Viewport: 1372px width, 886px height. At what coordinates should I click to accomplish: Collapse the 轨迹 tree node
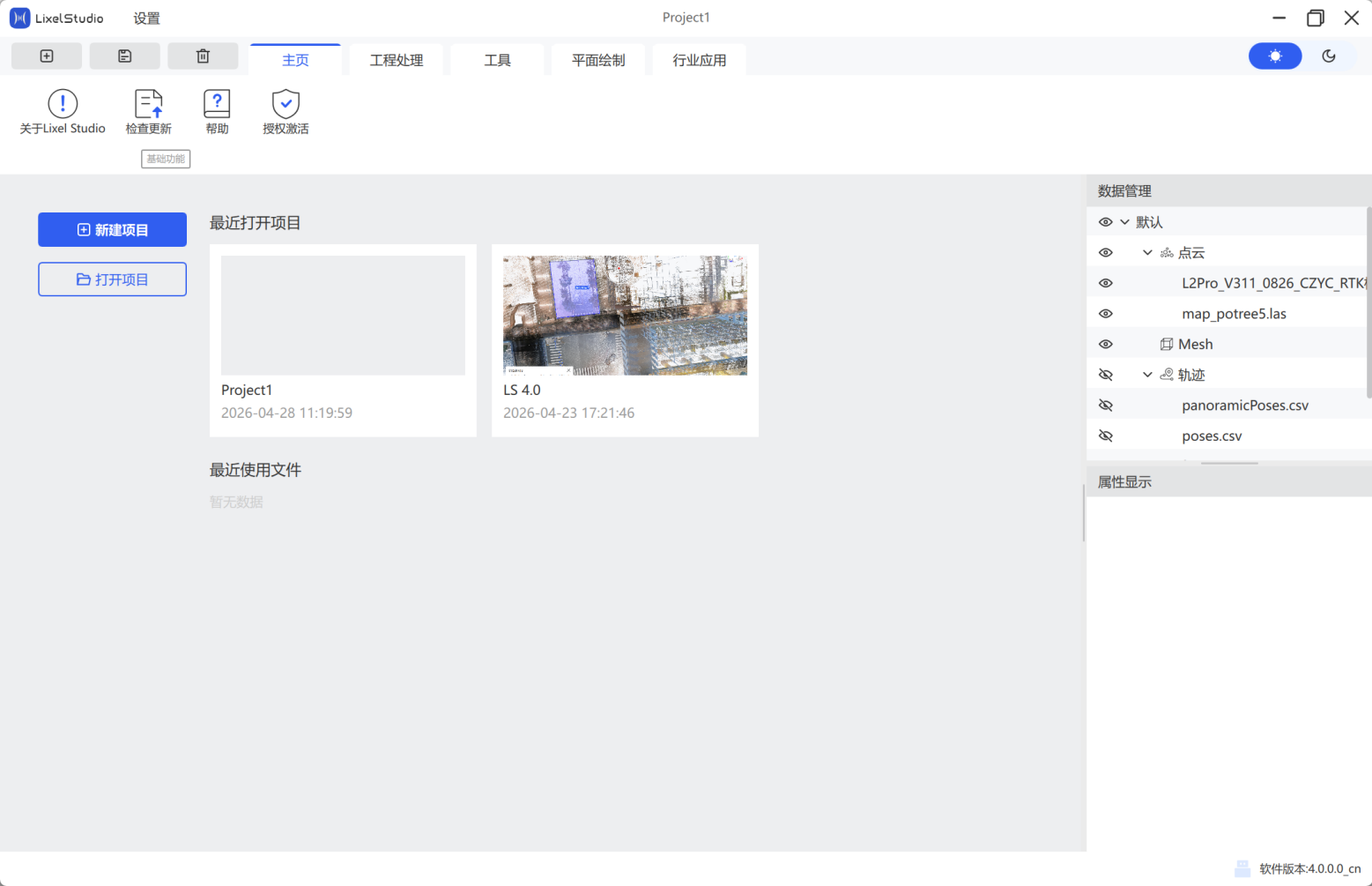pyautogui.click(x=1147, y=375)
